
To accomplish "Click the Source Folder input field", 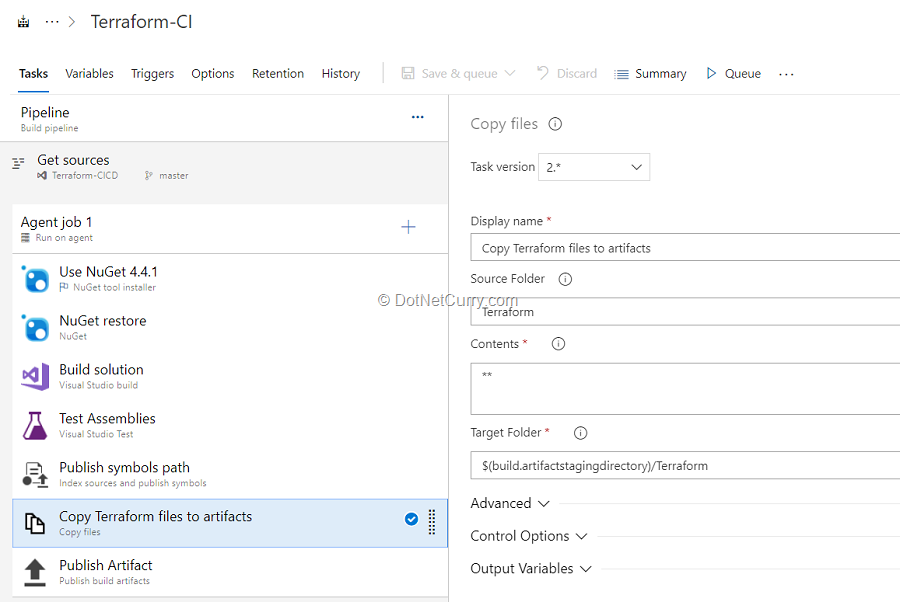I will pyautogui.click(x=685, y=312).
